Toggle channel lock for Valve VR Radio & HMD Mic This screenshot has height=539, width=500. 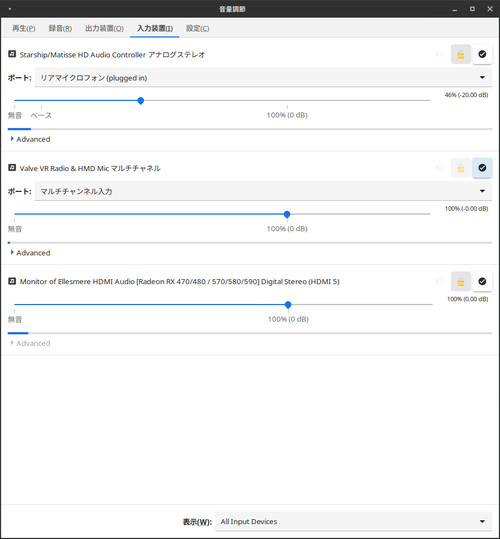click(x=461, y=168)
